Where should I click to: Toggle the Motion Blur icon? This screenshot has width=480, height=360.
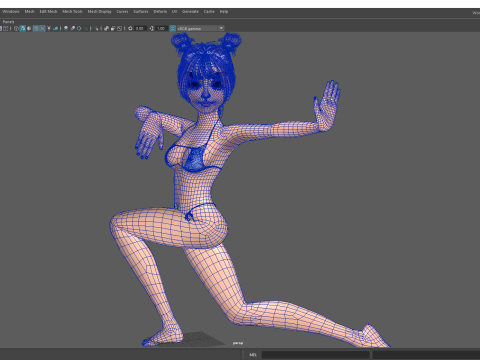[x=72, y=29]
